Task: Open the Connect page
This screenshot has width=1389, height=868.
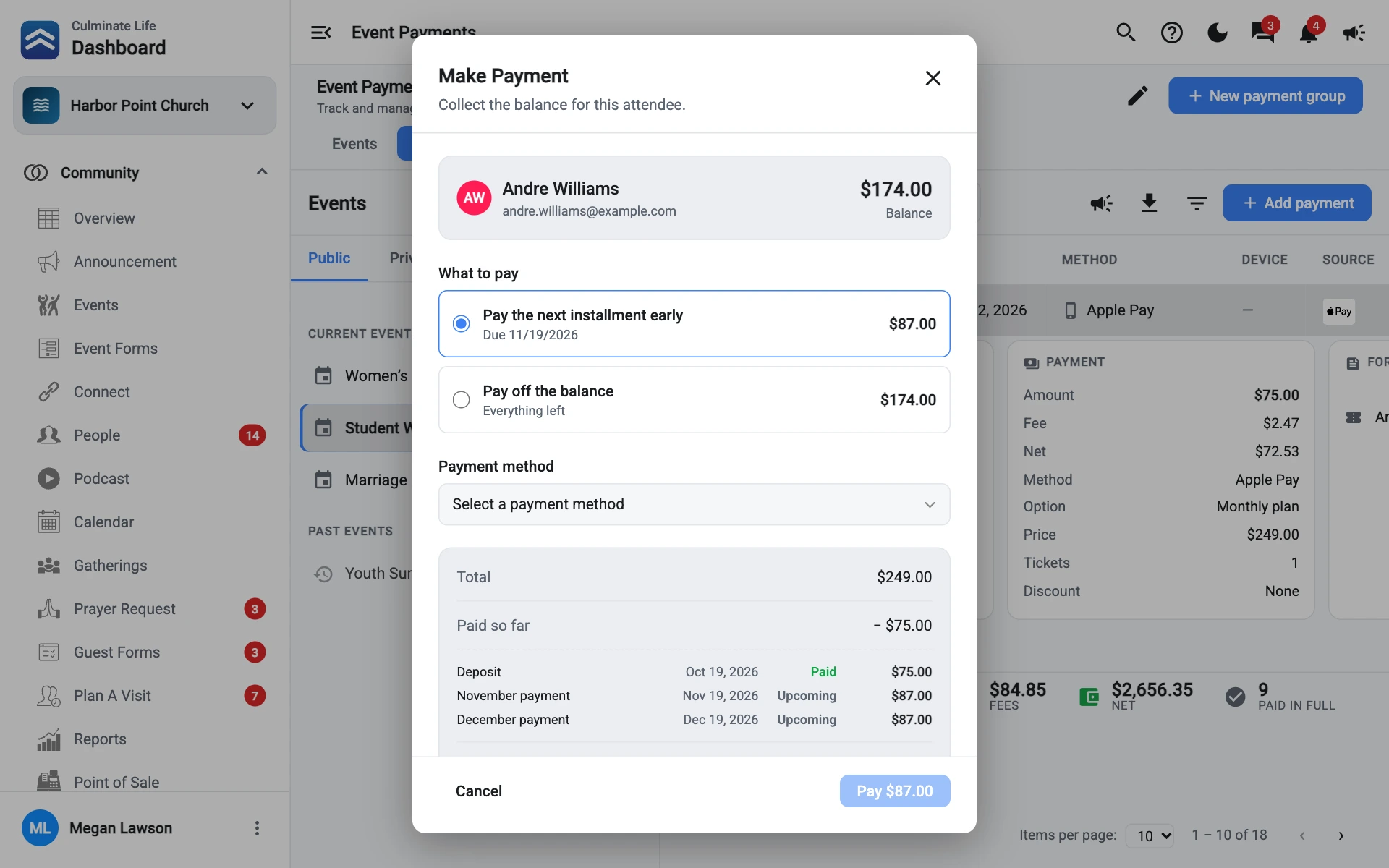Action: tap(101, 392)
